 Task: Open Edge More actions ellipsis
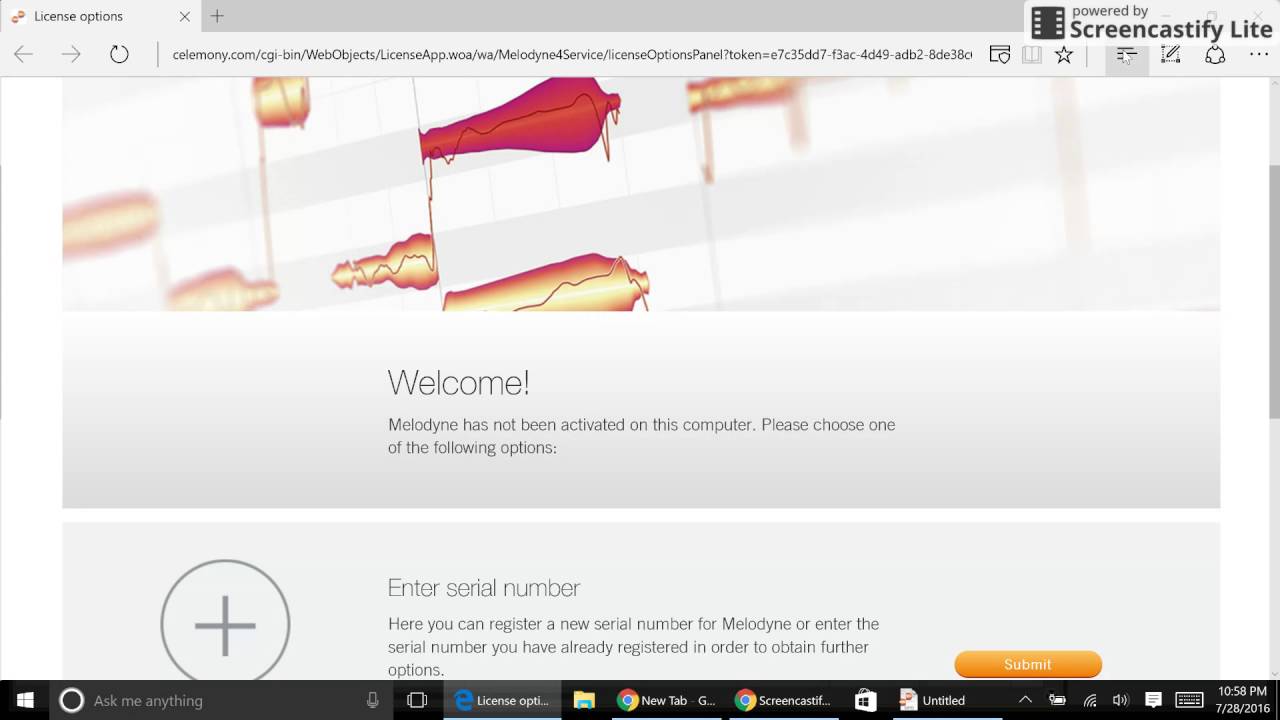[1258, 55]
